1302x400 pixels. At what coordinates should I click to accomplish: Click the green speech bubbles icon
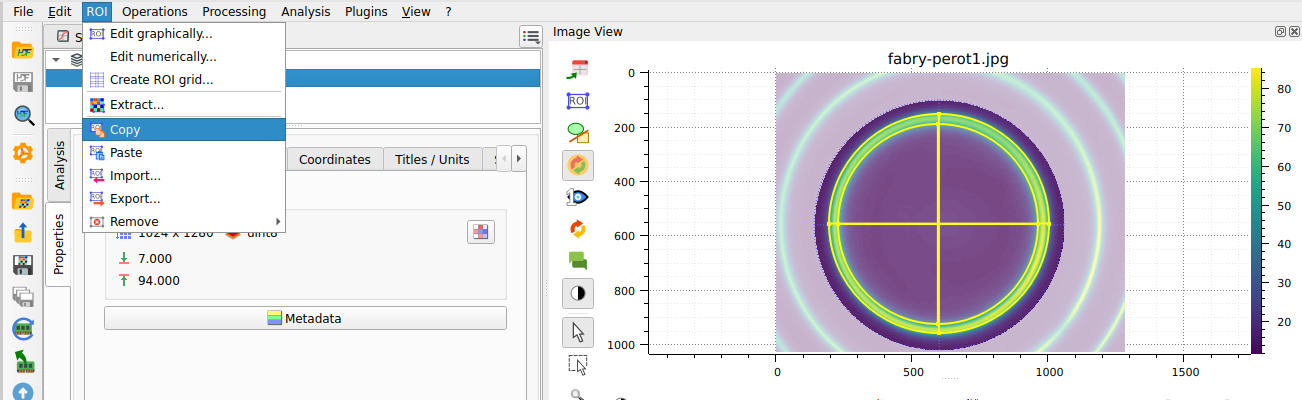(x=577, y=261)
